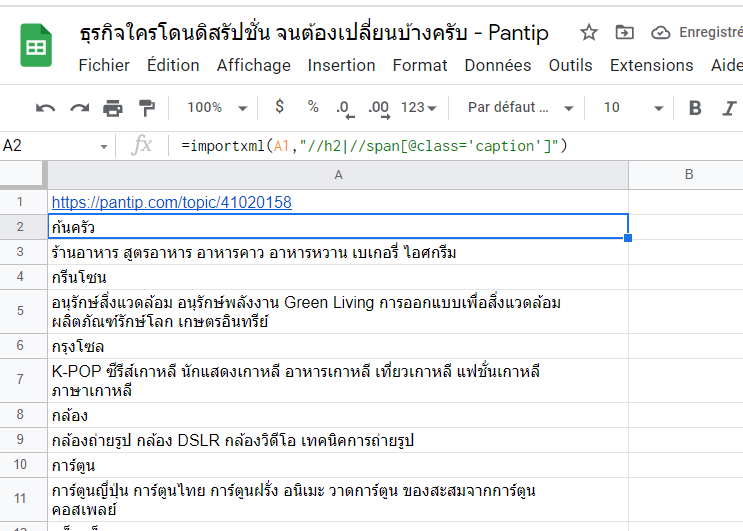743x531 pixels.
Task: Check cloud save status icon
Action: click(661, 33)
